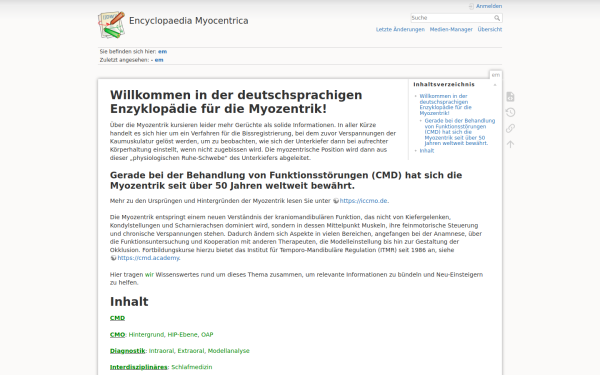Viewport: 600px width, 375px height.
Task: Jump to 'Willkommen in der deutschsprachigen' TOC entry
Action: point(445,104)
